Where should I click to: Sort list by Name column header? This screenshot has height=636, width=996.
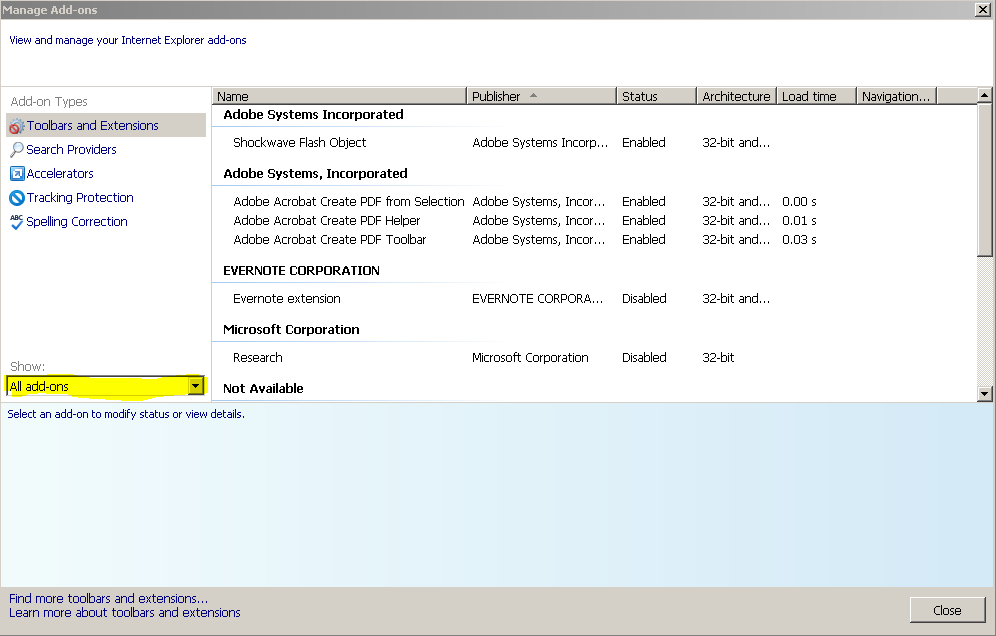point(339,96)
